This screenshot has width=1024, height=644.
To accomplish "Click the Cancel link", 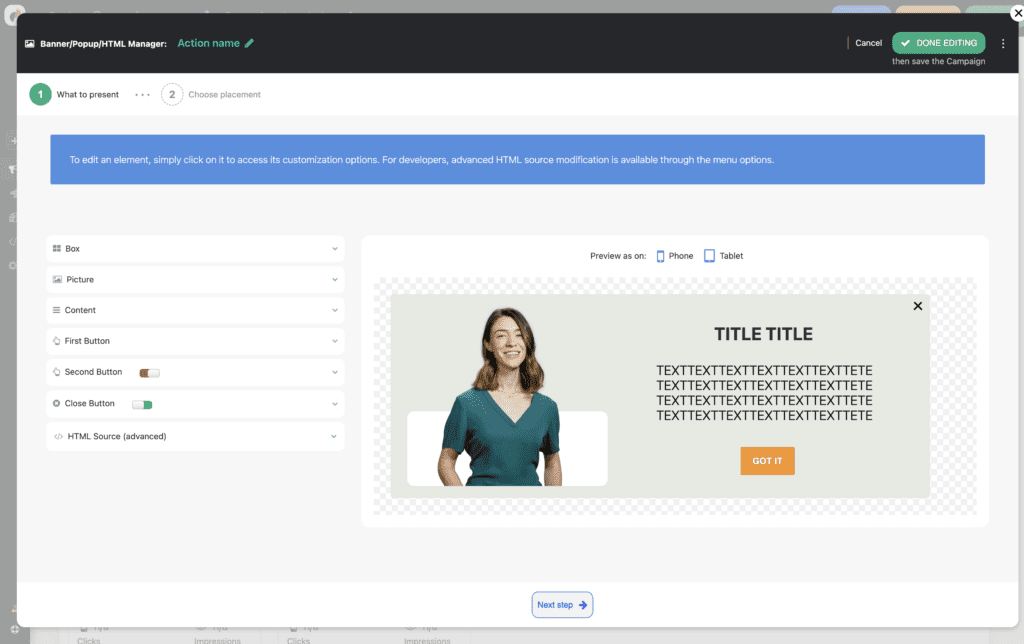I will point(868,43).
